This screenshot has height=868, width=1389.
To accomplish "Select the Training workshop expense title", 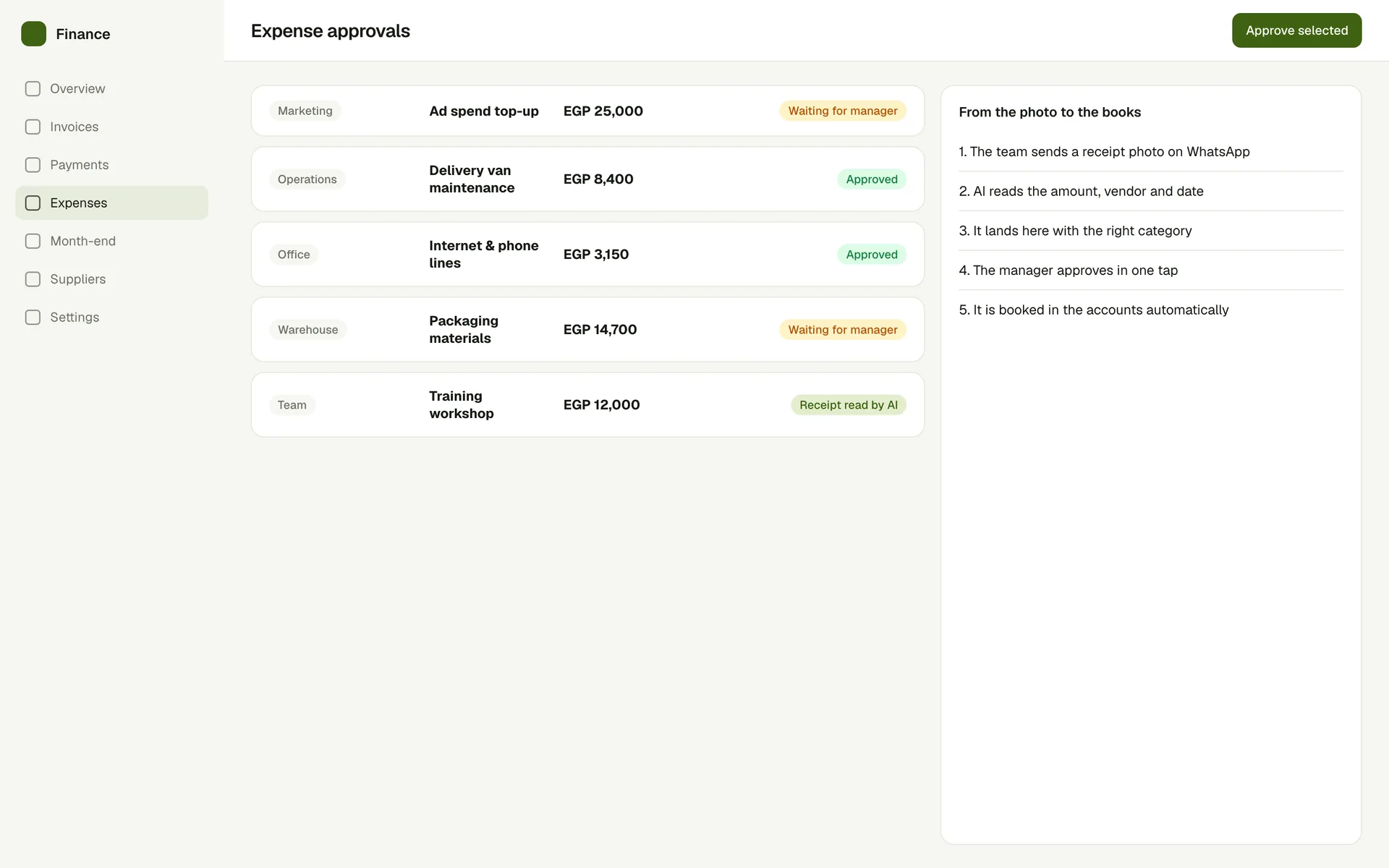I will pos(462,405).
